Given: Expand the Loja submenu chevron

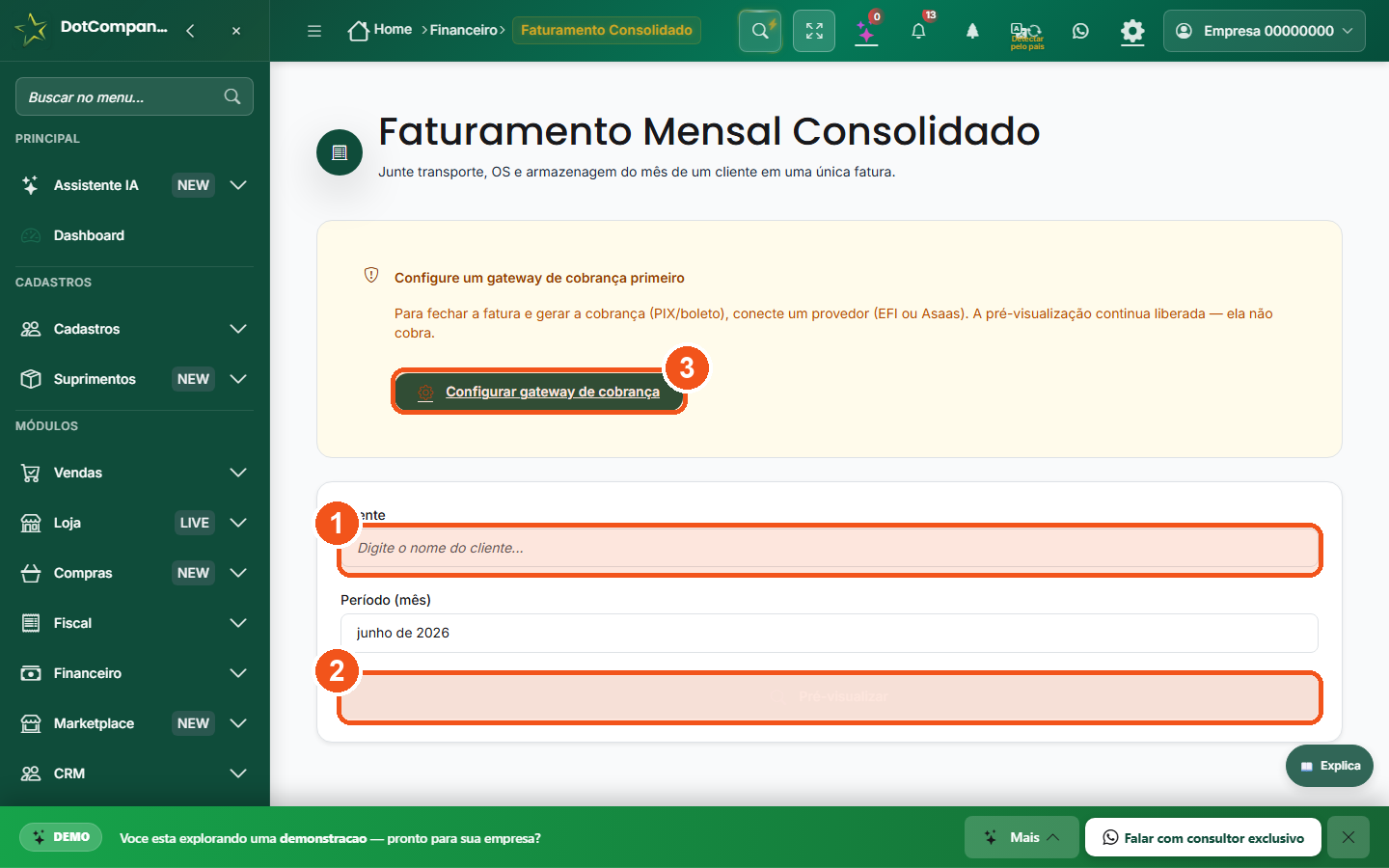Looking at the screenshot, I should point(238,523).
